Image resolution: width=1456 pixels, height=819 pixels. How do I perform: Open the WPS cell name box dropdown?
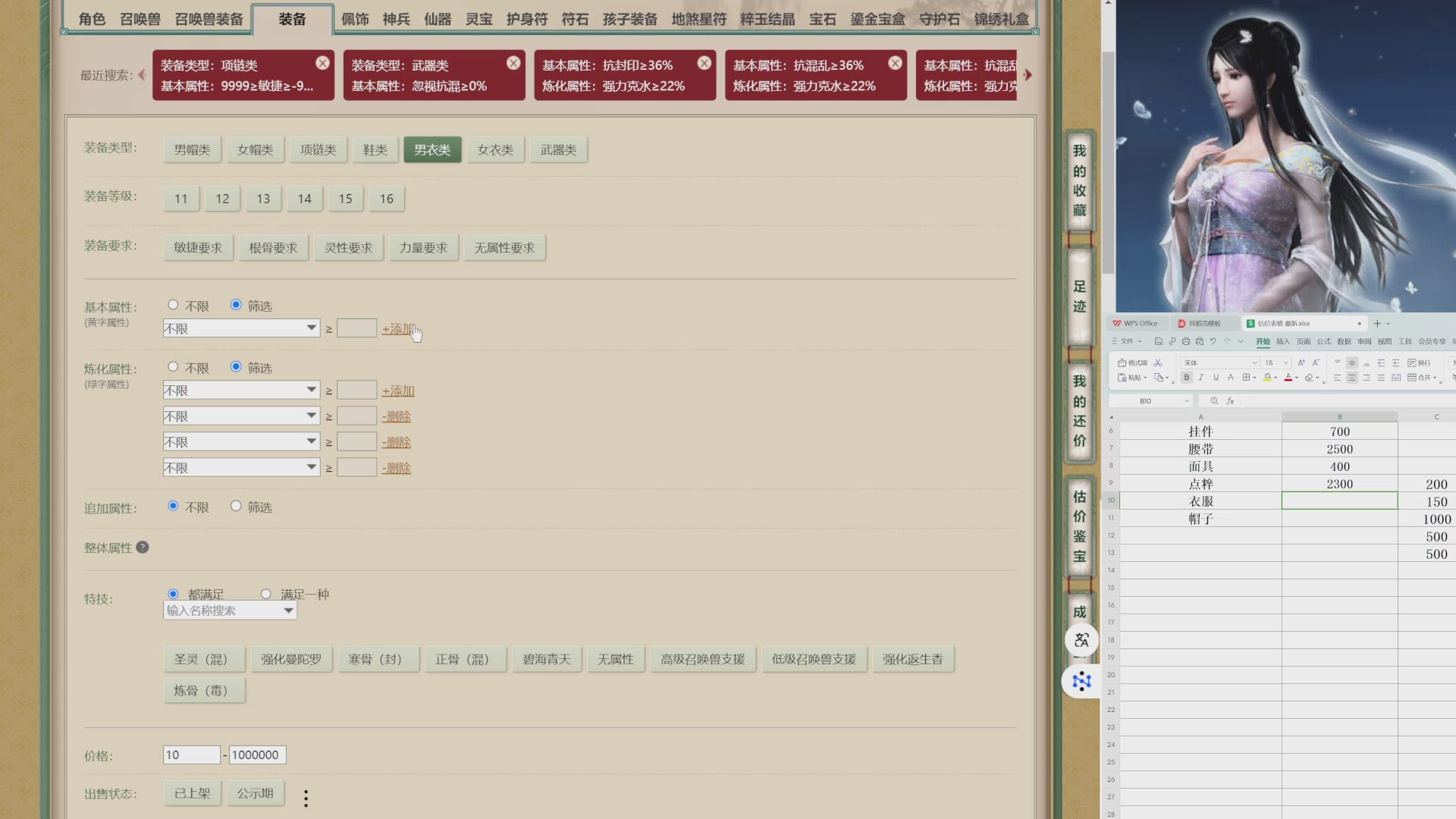1187,400
